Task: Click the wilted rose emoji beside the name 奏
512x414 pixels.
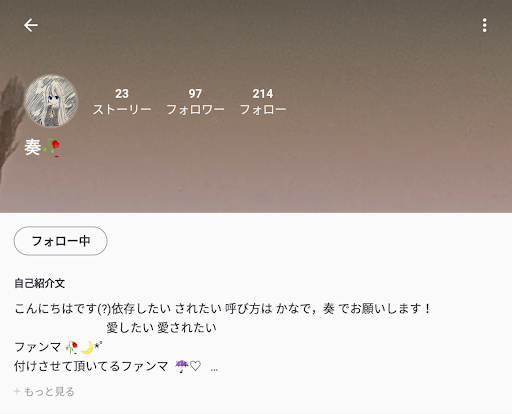Action: pos(51,148)
